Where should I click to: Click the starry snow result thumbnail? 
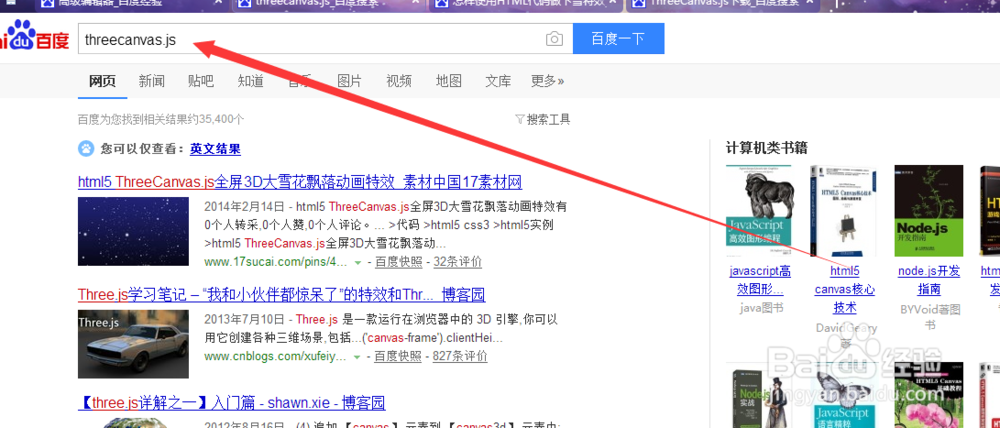(133, 231)
